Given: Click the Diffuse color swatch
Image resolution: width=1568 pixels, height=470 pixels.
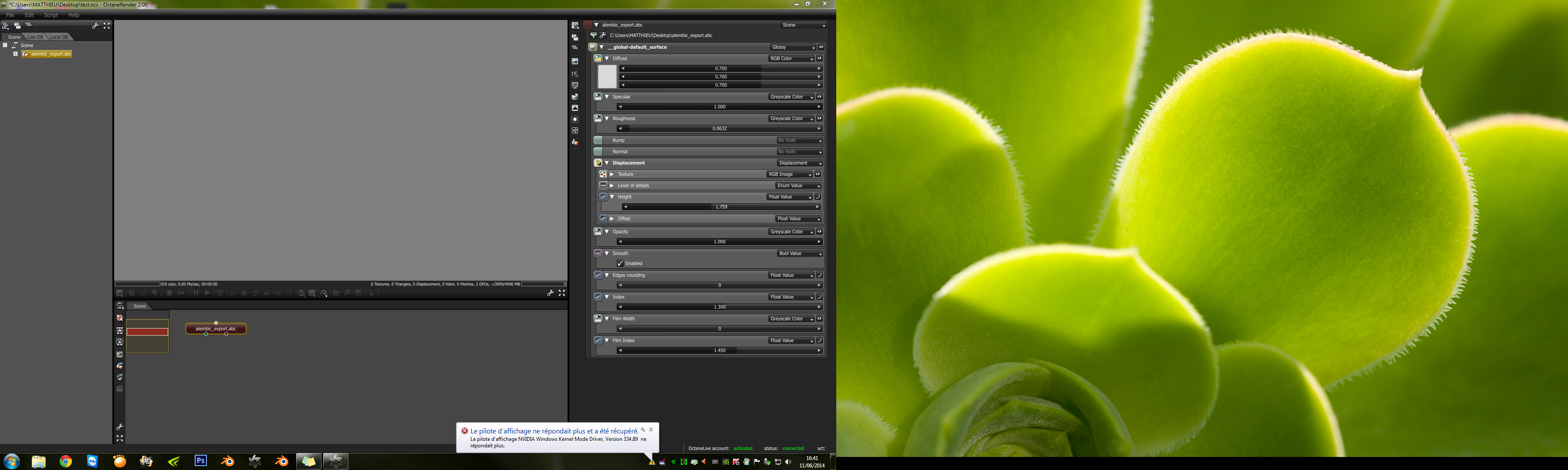Looking at the screenshot, I should tap(607, 77).
